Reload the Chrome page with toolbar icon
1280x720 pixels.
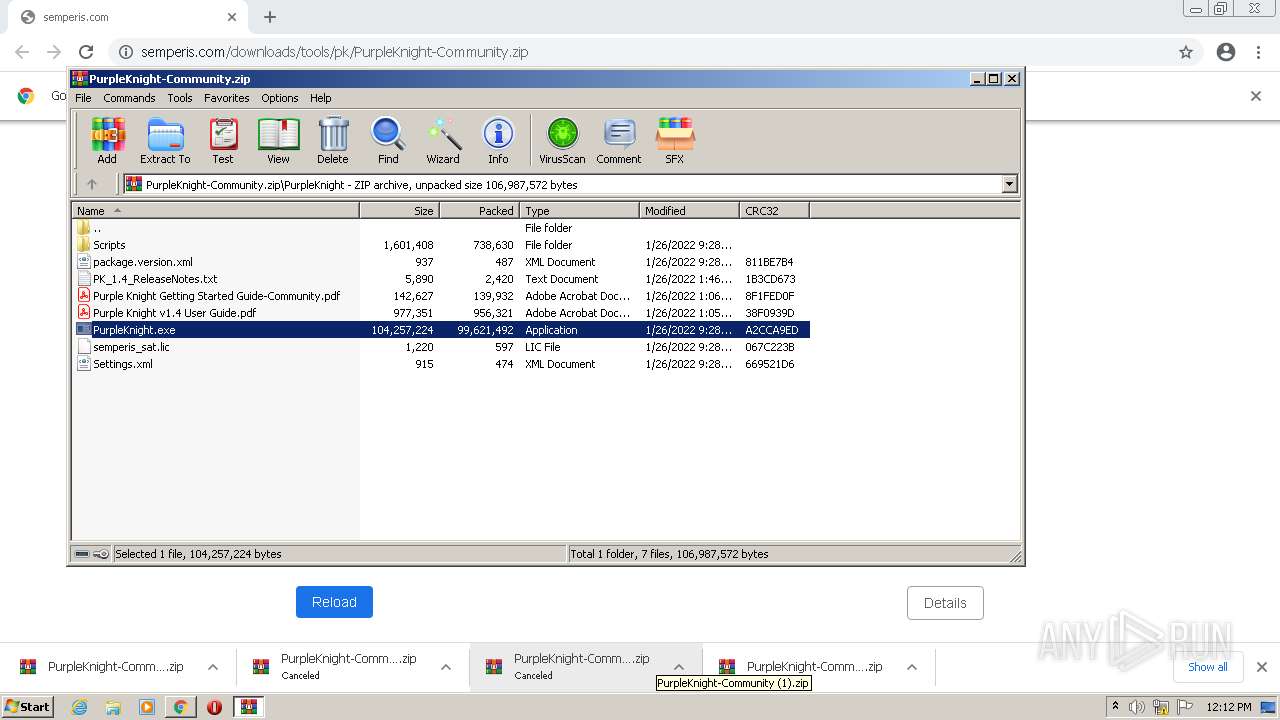click(x=86, y=52)
